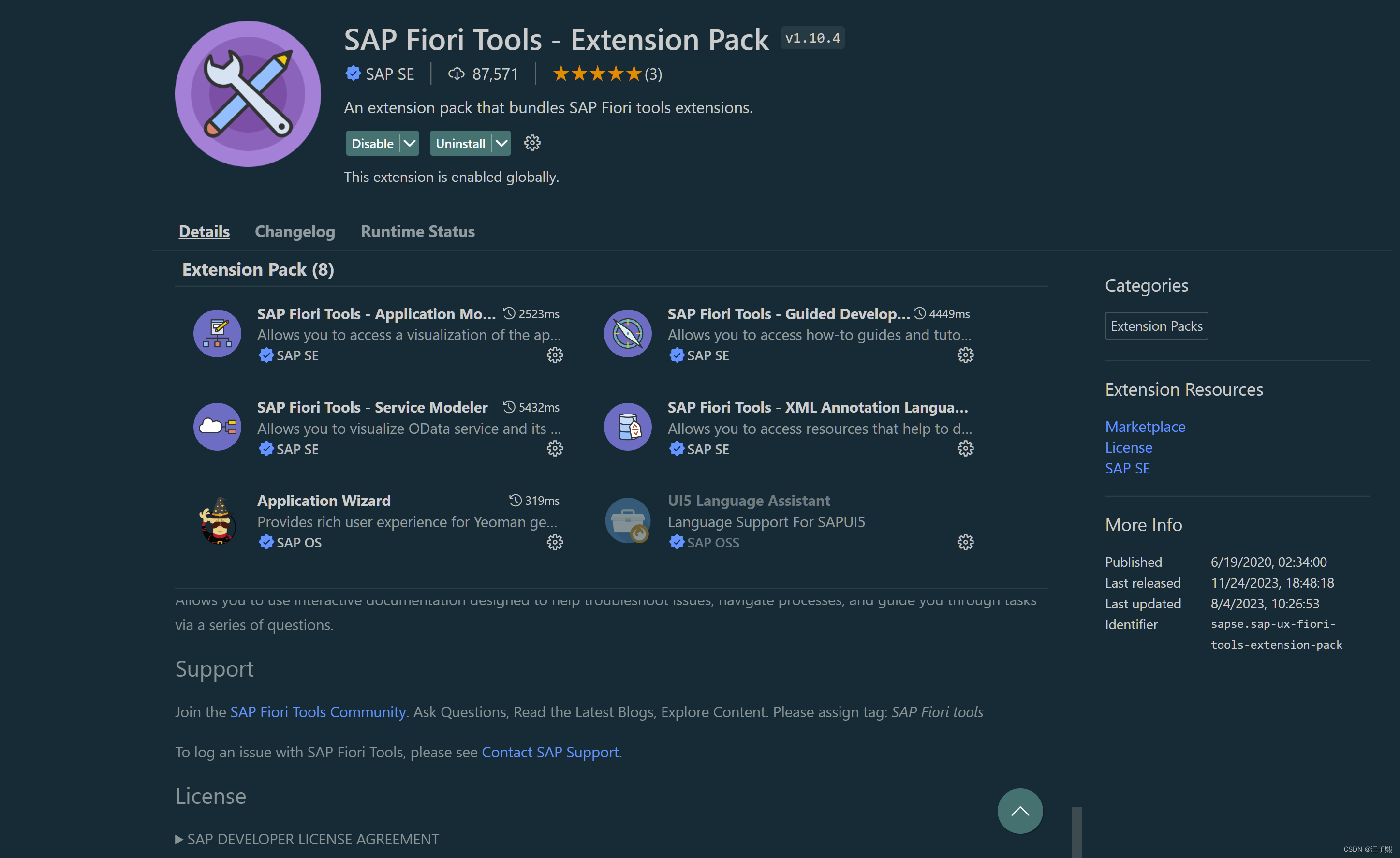Click the Uninstall button

pos(460,143)
